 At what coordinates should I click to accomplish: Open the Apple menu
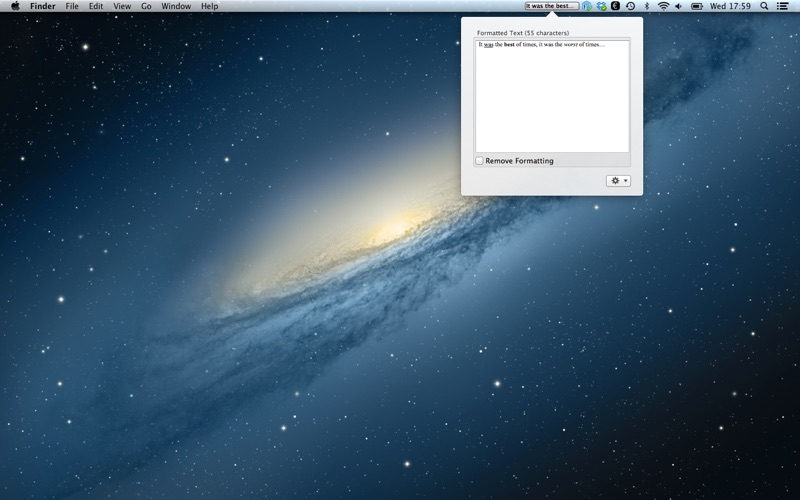point(15,6)
